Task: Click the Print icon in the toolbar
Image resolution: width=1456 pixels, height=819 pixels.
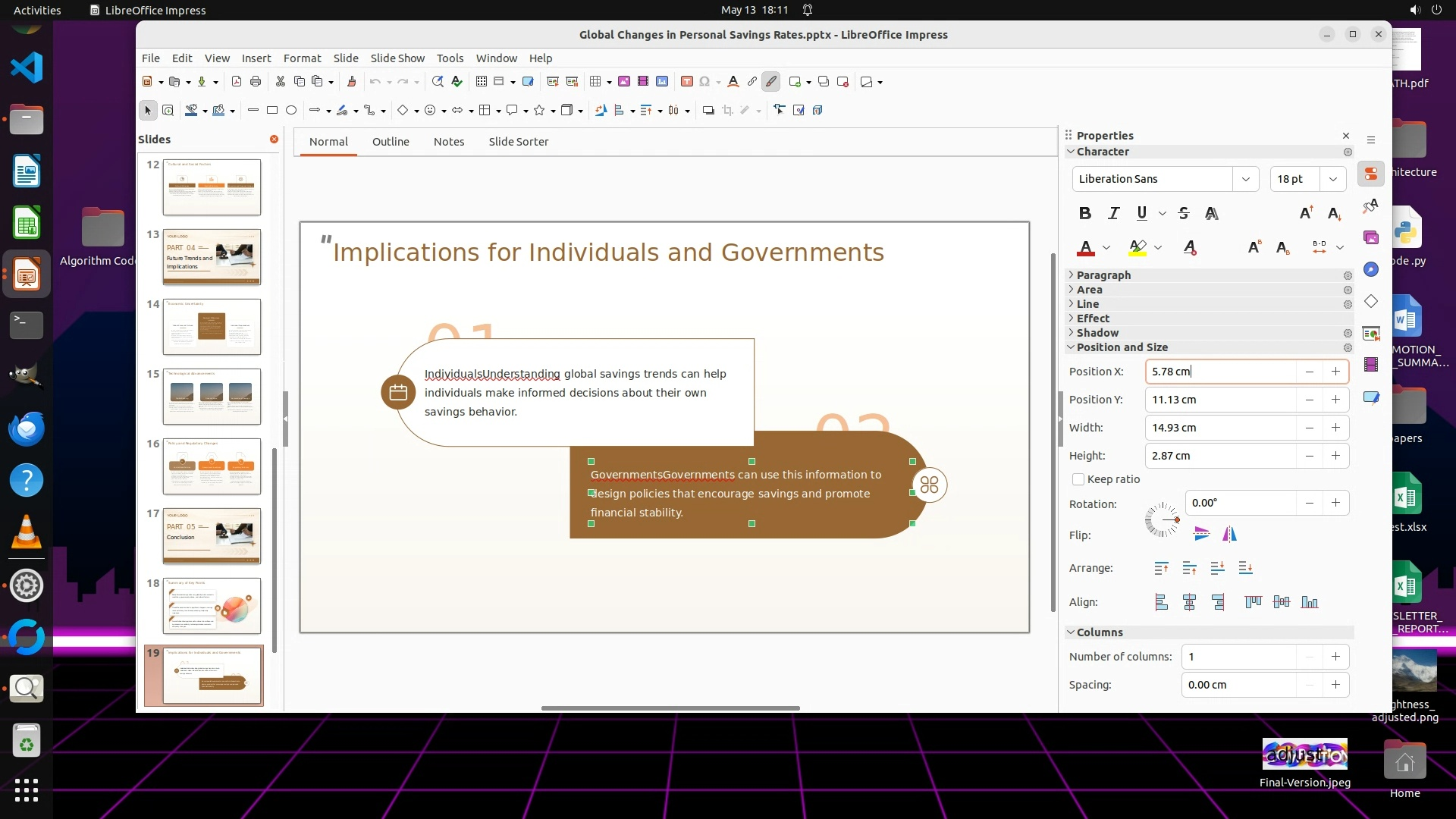Action: pyautogui.click(x=256, y=81)
